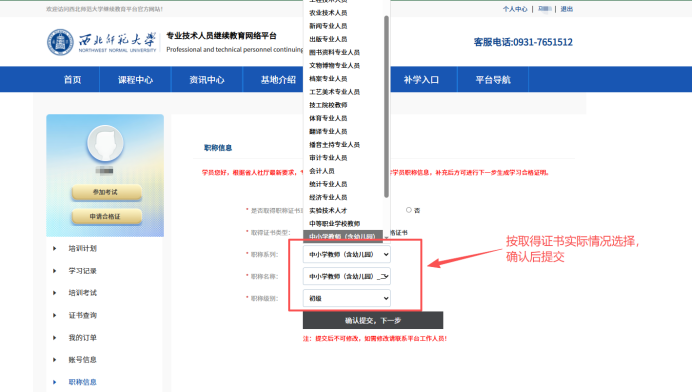The width and height of the screenshot is (692, 392).
Task: Choose 中等职业学校教师 option
Action: [x=343, y=224]
